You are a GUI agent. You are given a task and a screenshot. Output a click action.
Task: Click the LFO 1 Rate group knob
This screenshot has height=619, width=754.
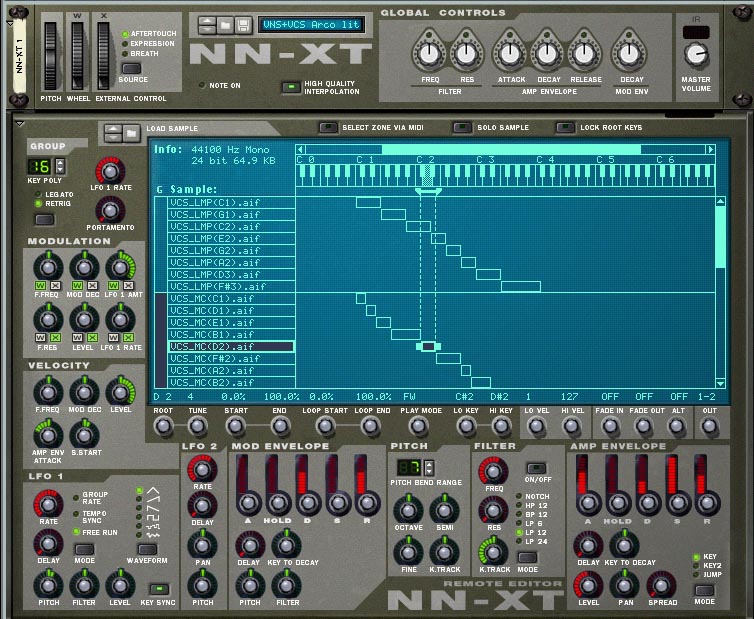point(110,171)
